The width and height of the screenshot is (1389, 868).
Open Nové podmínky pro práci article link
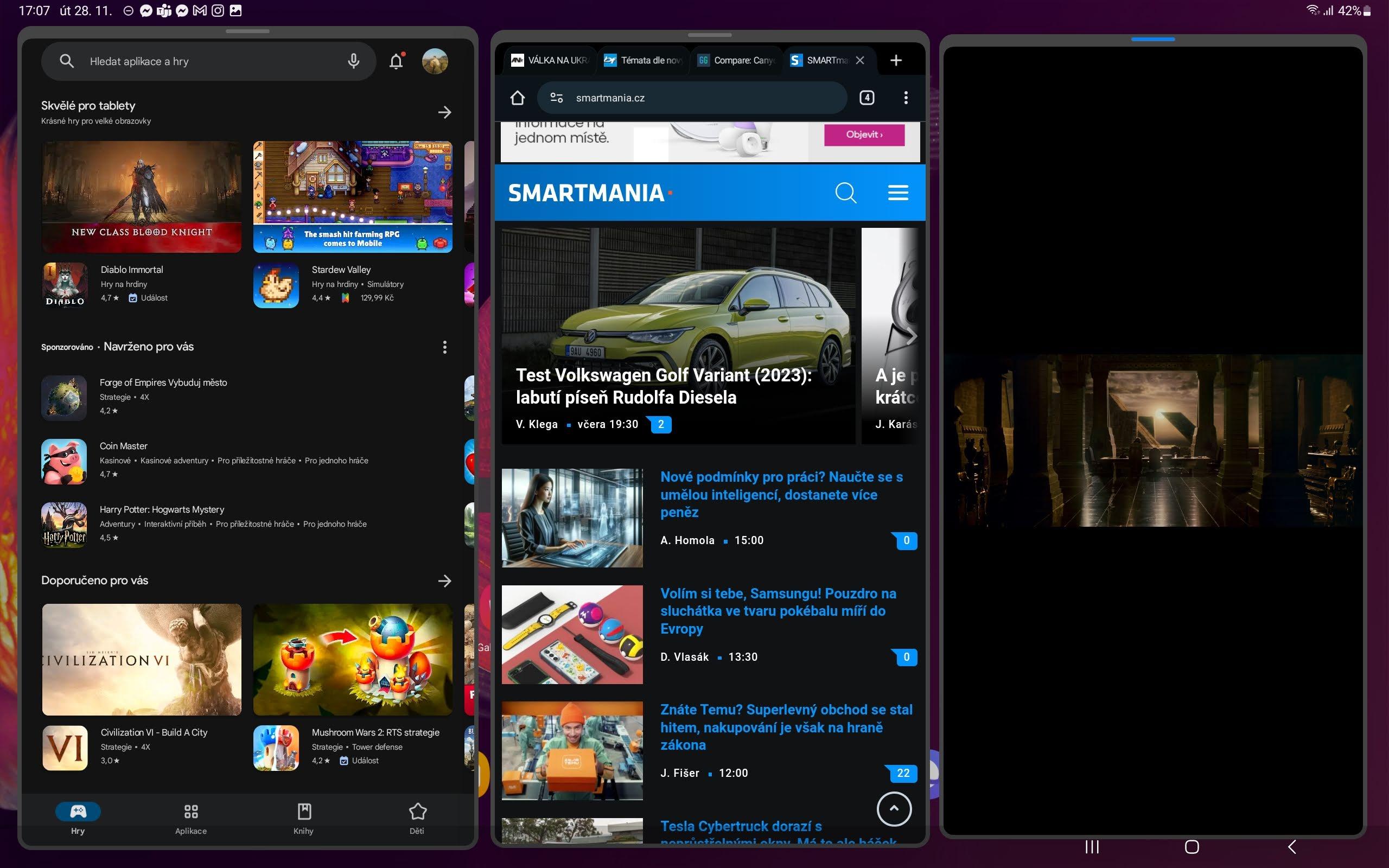click(782, 494)
